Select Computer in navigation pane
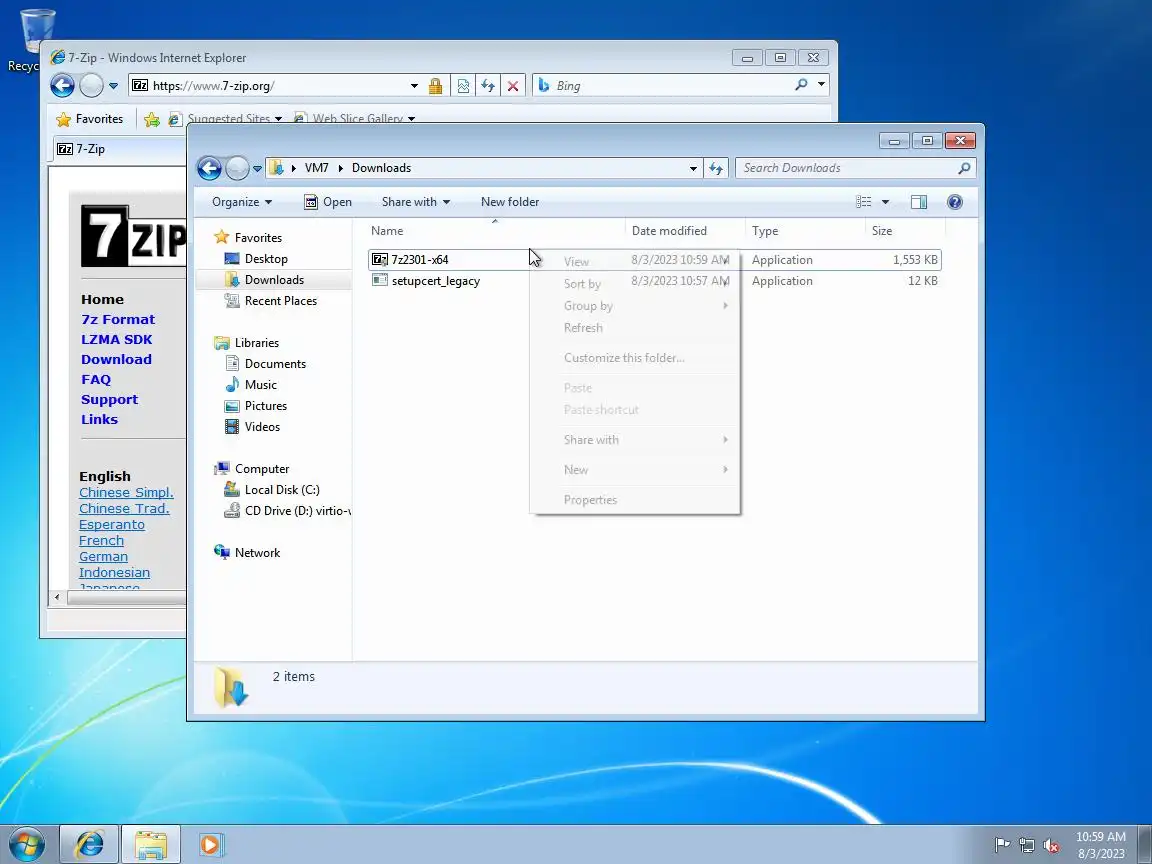The width and height of the screenshot is (1152, 864). point(262,469)
